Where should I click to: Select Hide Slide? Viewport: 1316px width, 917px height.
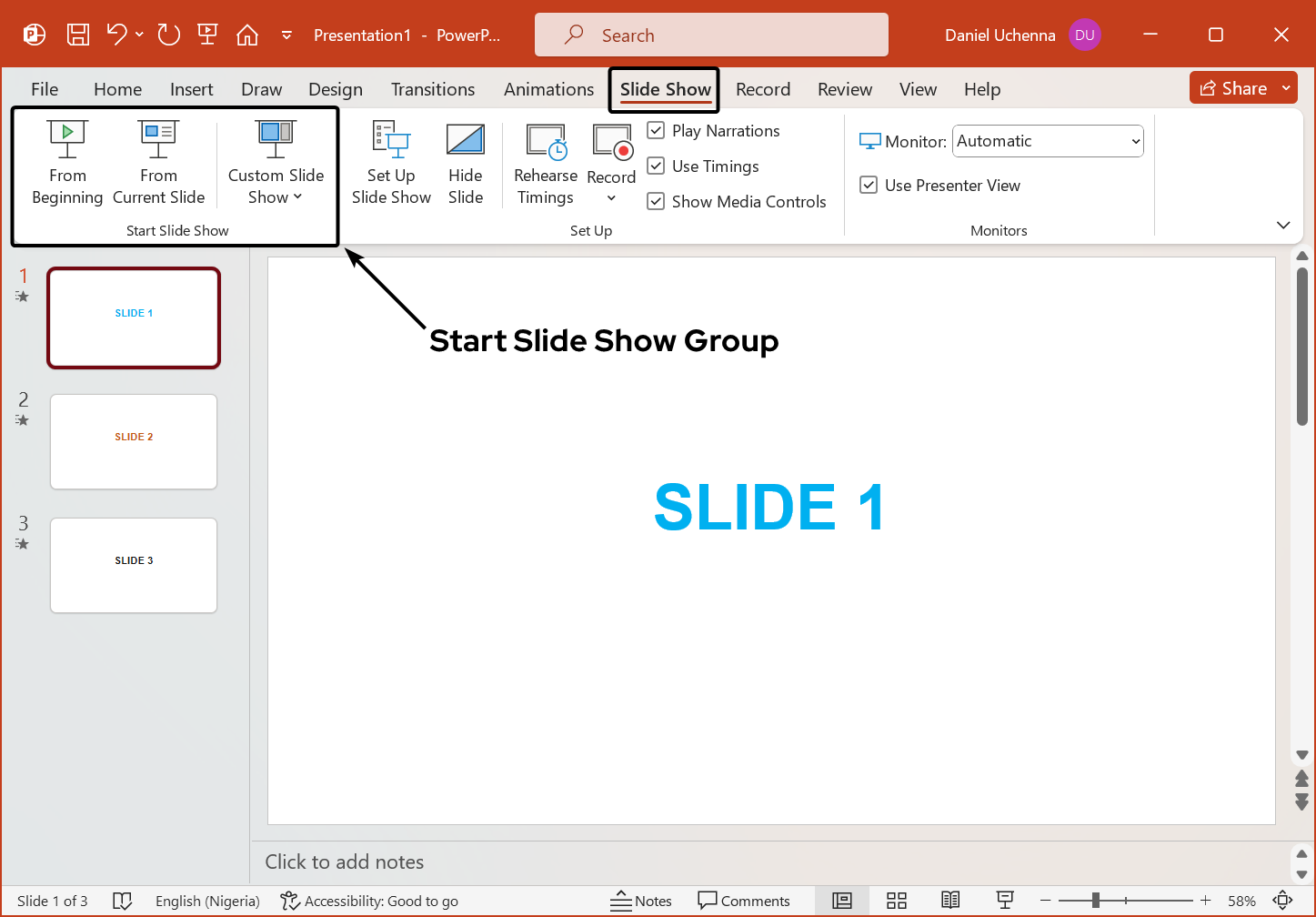point(465,162)
